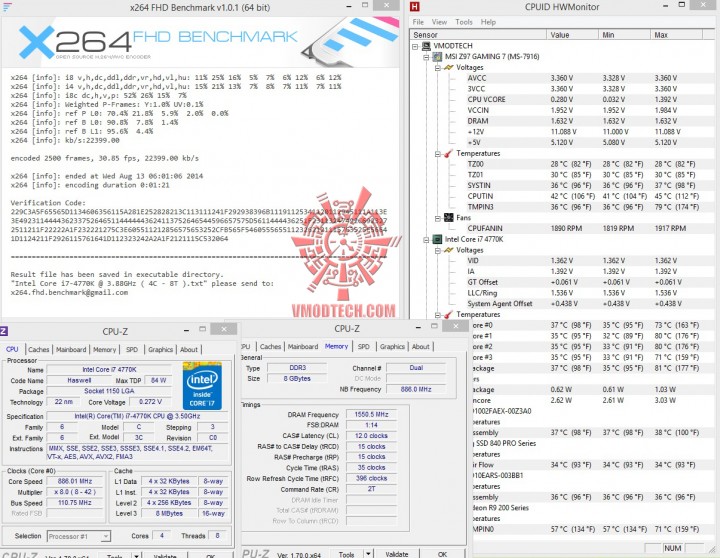This screenshot has width=720, height=558.
Task: Click Tools button in right CPU-Z window
Action: point(347,554)
